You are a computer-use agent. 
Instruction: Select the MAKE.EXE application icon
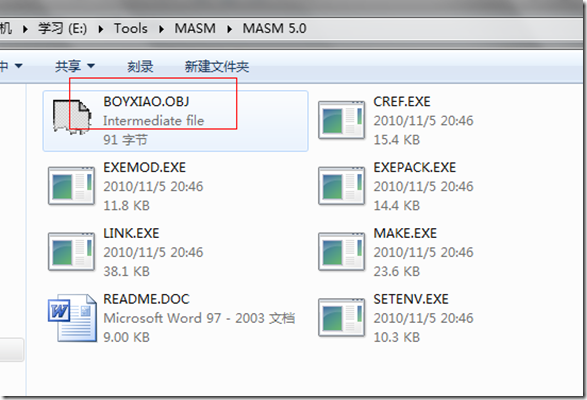coord(341,252)
